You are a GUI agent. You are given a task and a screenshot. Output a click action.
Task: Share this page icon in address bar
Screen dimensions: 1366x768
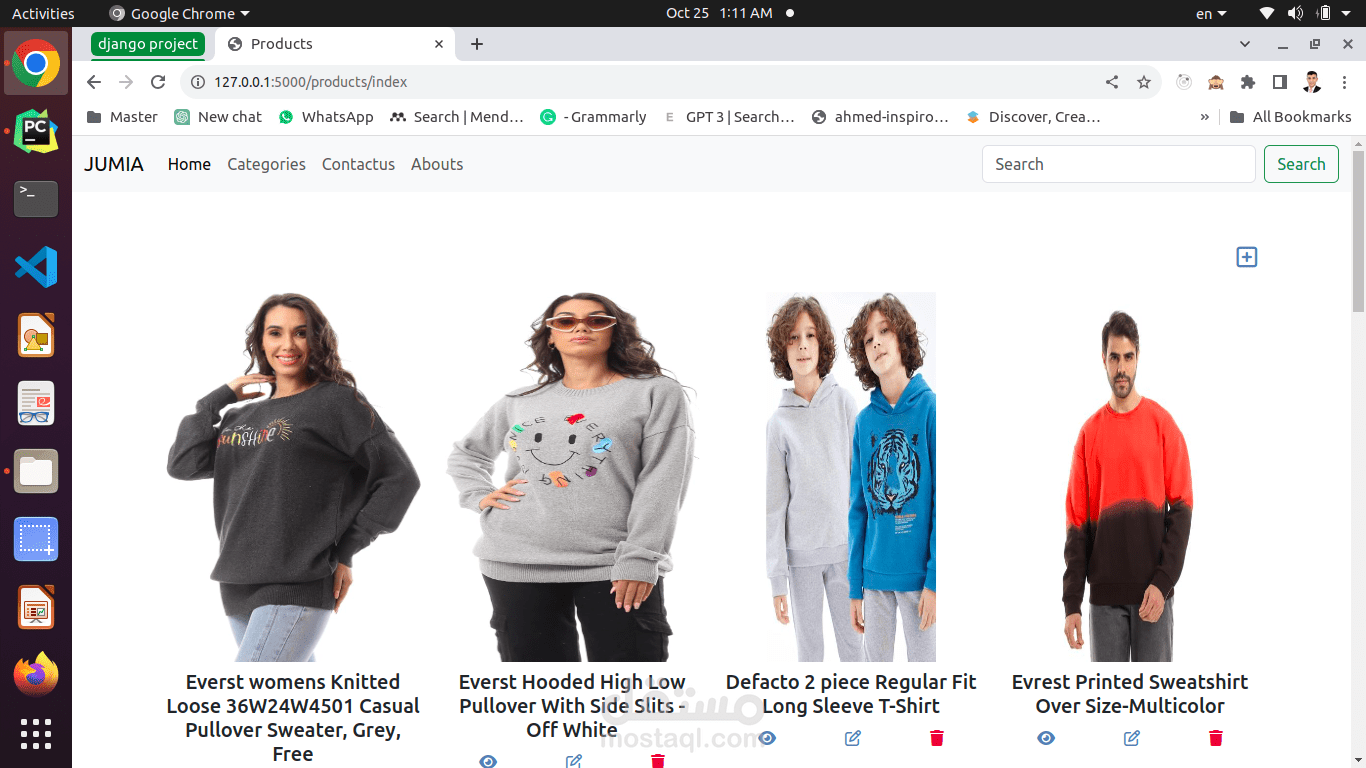[1112, 82]
